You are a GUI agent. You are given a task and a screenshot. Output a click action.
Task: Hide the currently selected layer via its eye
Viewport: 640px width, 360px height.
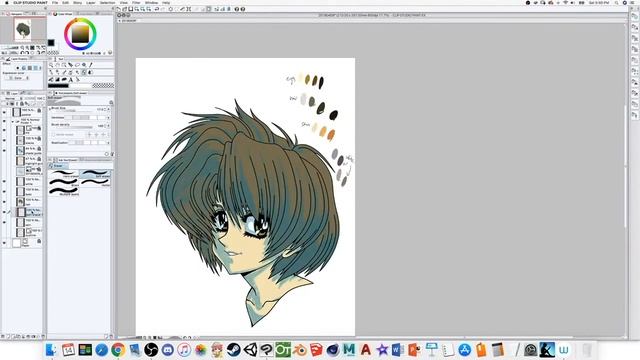4,212
